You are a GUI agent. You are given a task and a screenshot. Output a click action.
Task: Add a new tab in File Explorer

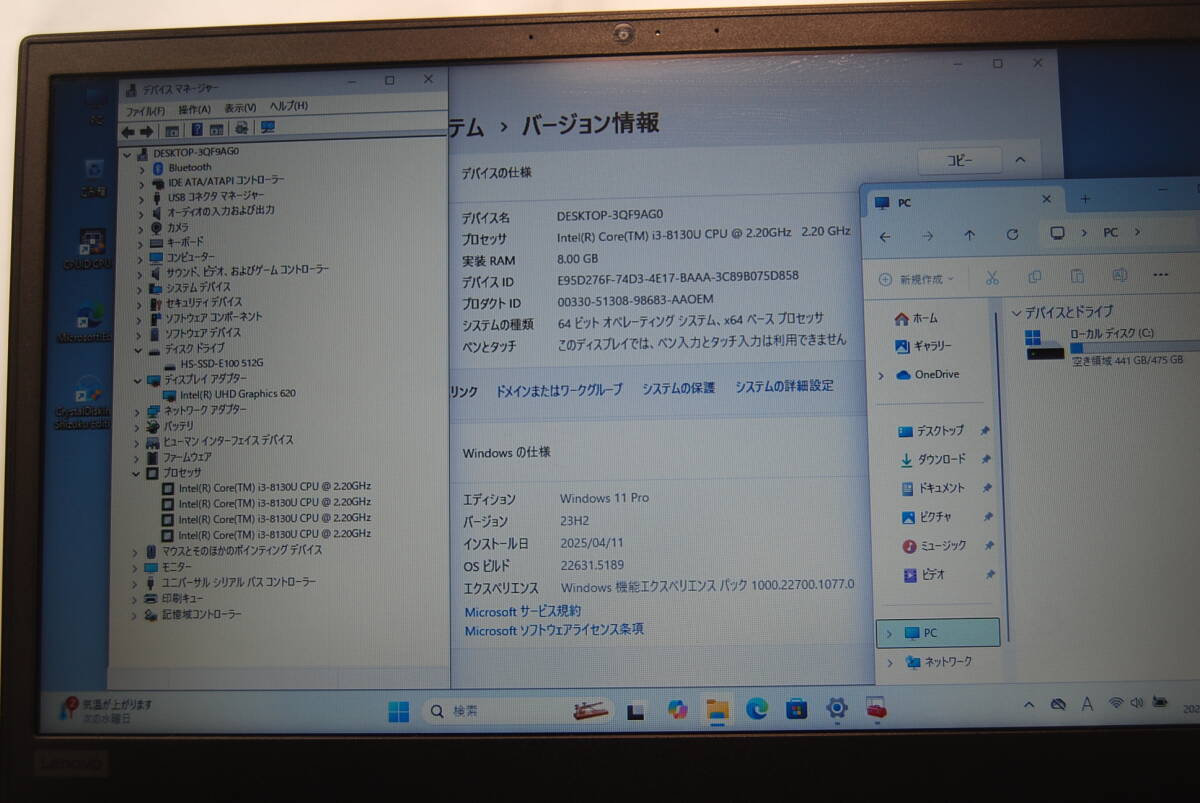1085,199
